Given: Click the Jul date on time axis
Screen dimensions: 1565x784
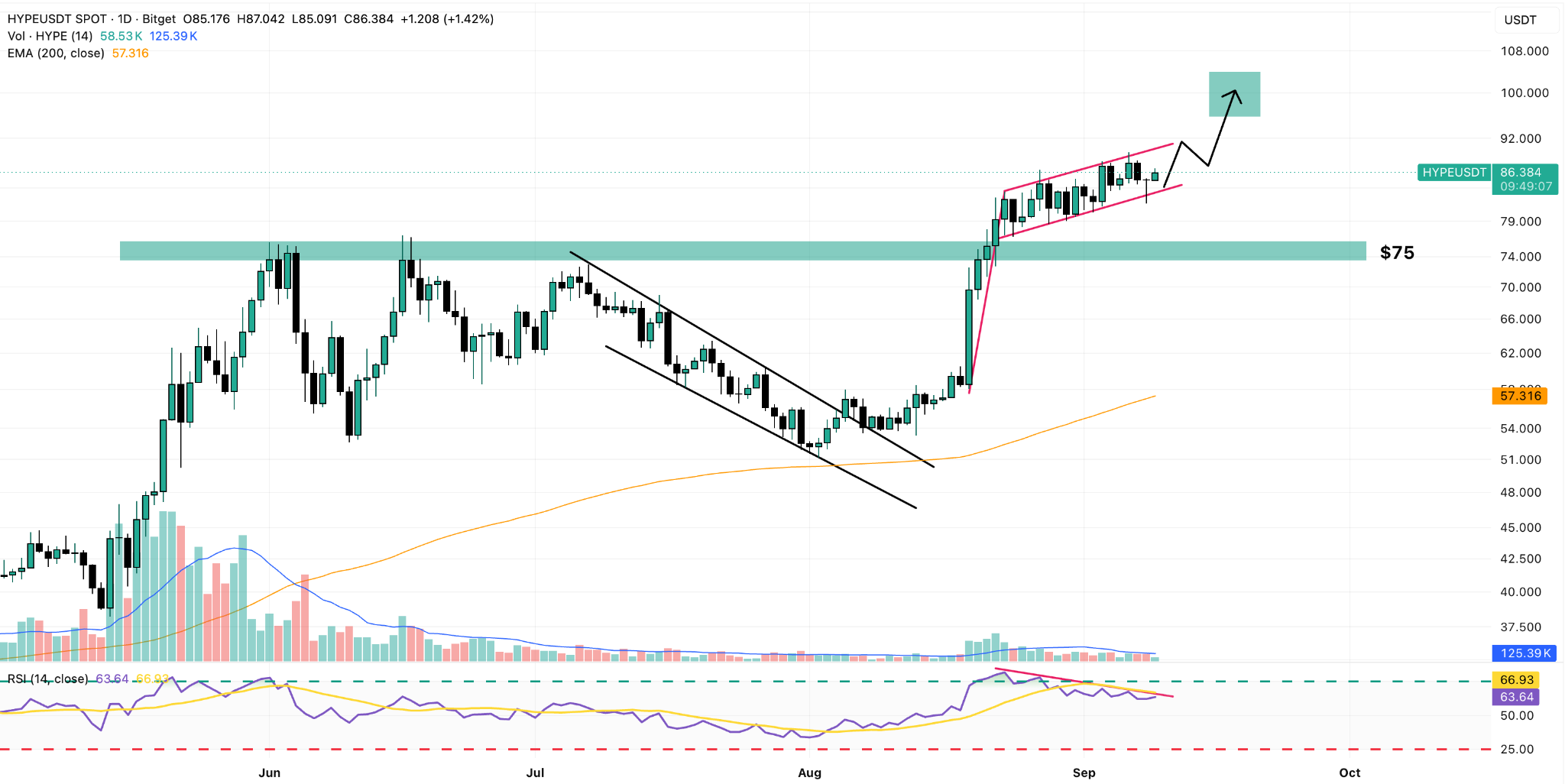Looking at the screenshot, I should tap(535, 773).
